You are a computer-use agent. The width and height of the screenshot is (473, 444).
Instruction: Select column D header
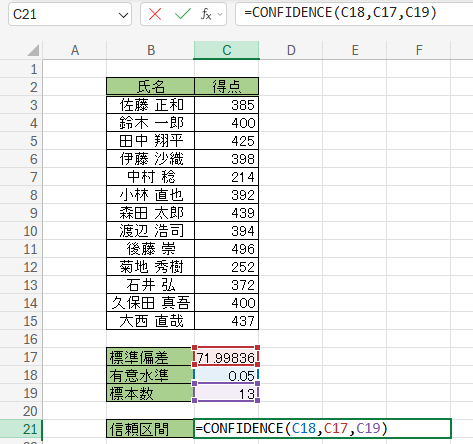(x=291, y=50)
